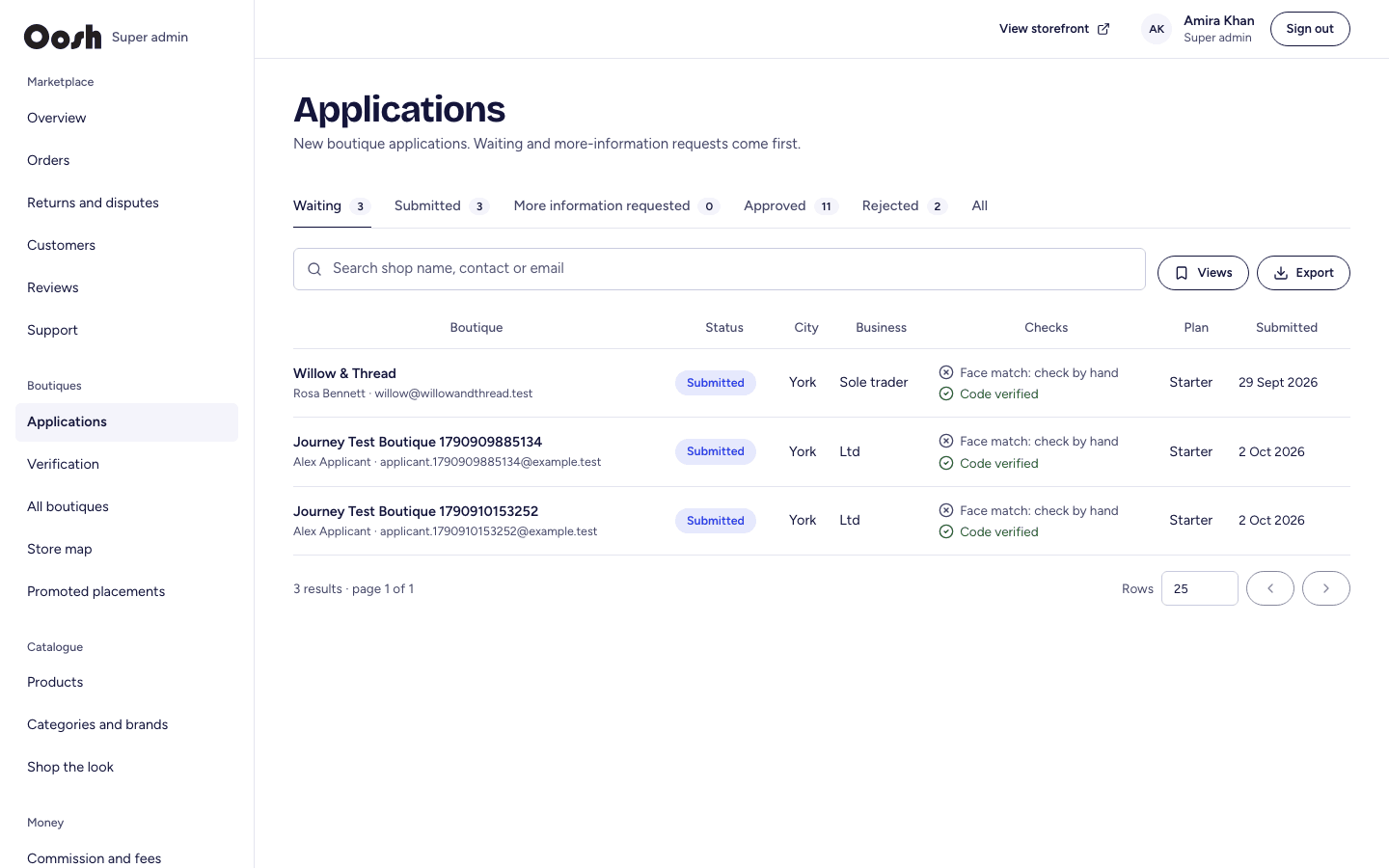This screenshot has width=1389, height=868.
Task: Switch to the Submitted tab
Action: [442, 205]
